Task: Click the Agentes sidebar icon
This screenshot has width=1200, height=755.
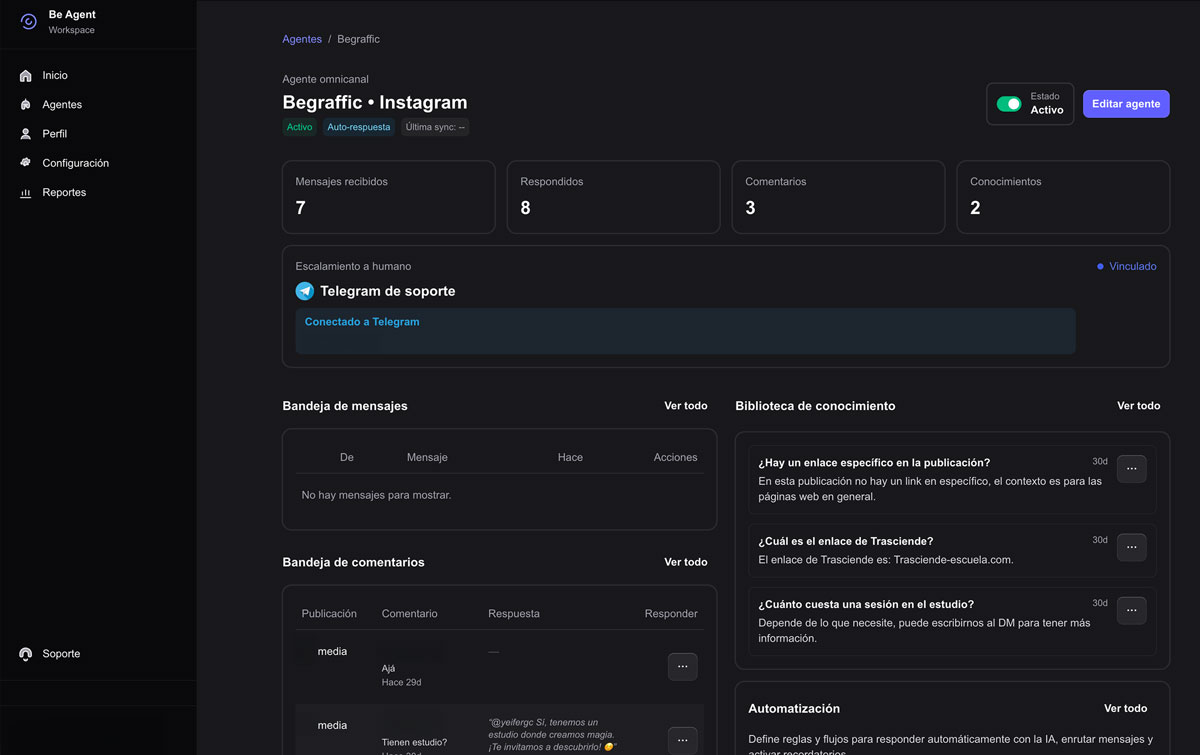Action: click(x=26, y=105)
